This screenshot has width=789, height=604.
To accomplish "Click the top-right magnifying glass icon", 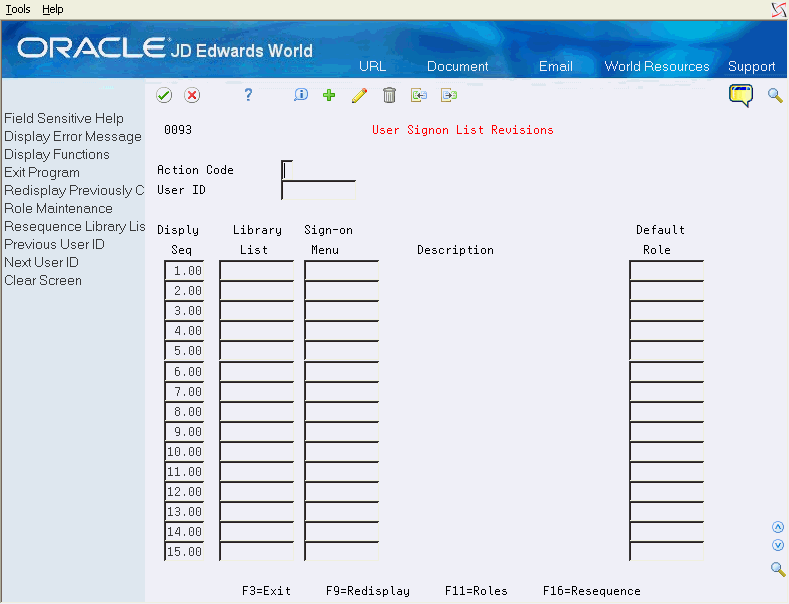I will pyautogui.click(x=775, y=95).
